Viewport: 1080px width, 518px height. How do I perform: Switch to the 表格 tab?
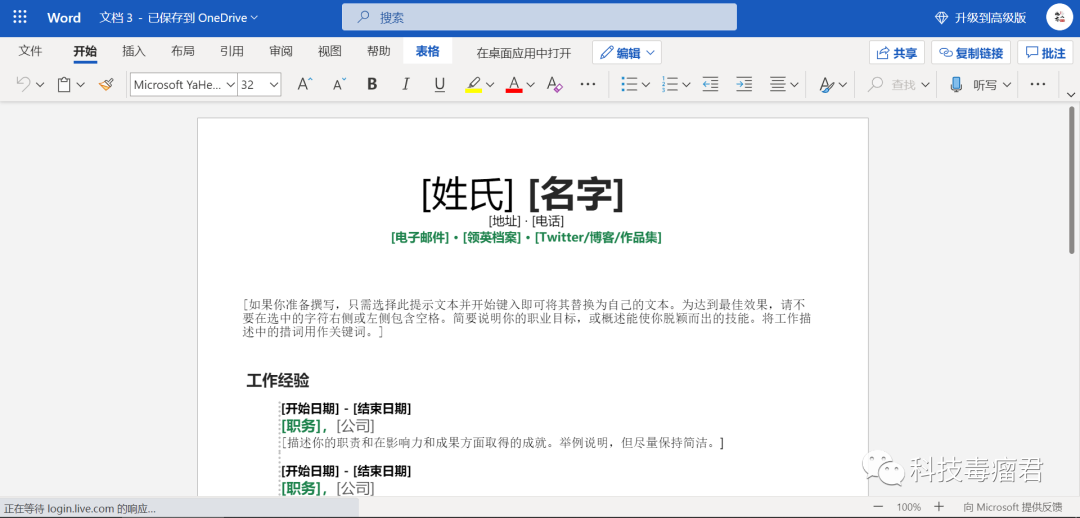coord(428,51)
